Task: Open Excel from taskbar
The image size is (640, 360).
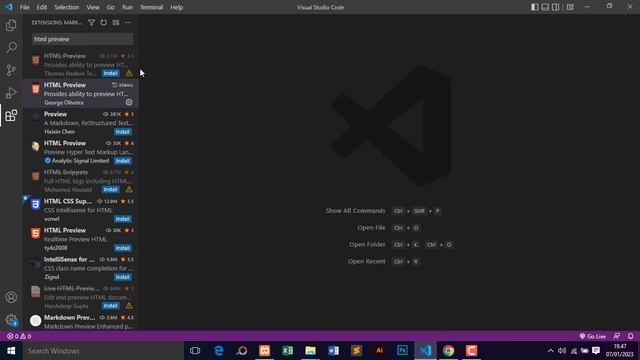Action: pos(287,351)
